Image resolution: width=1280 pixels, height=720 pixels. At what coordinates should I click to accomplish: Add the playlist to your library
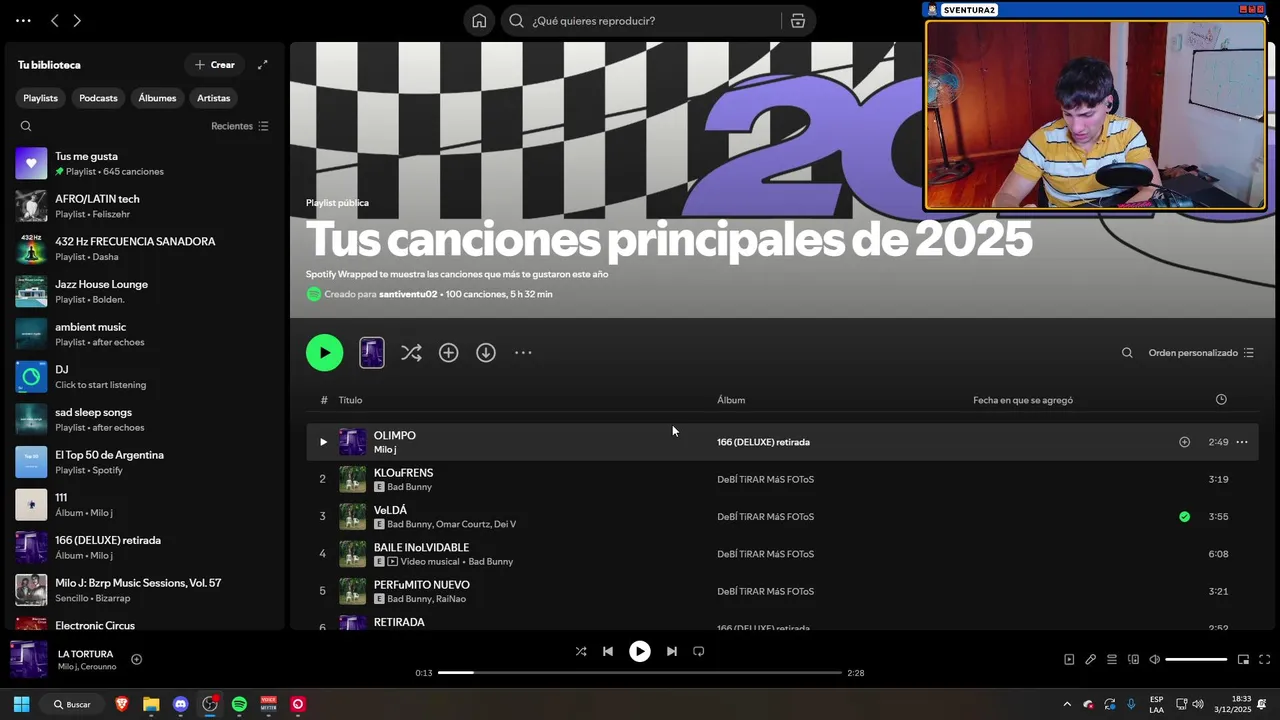click(x=448, y=353)
